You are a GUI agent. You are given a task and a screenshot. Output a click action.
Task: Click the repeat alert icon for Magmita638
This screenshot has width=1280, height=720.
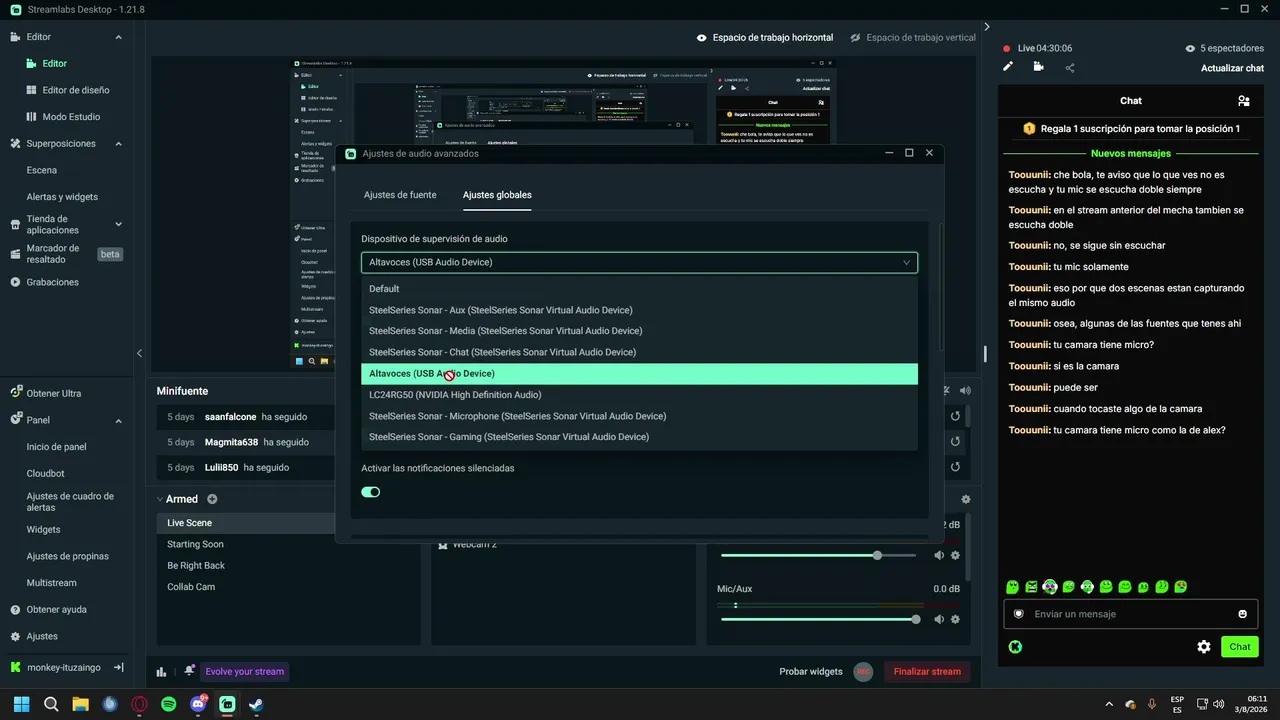pos(955,442)
